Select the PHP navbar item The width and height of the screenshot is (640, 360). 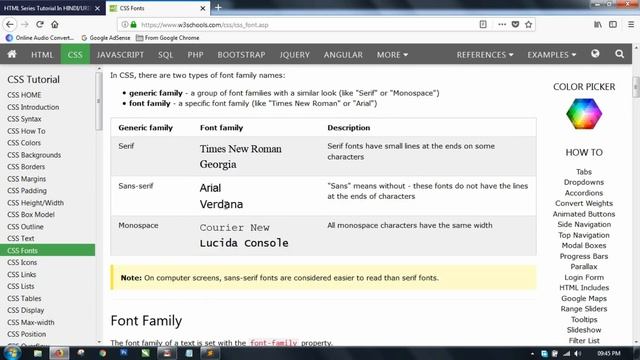tap(195, 55)
